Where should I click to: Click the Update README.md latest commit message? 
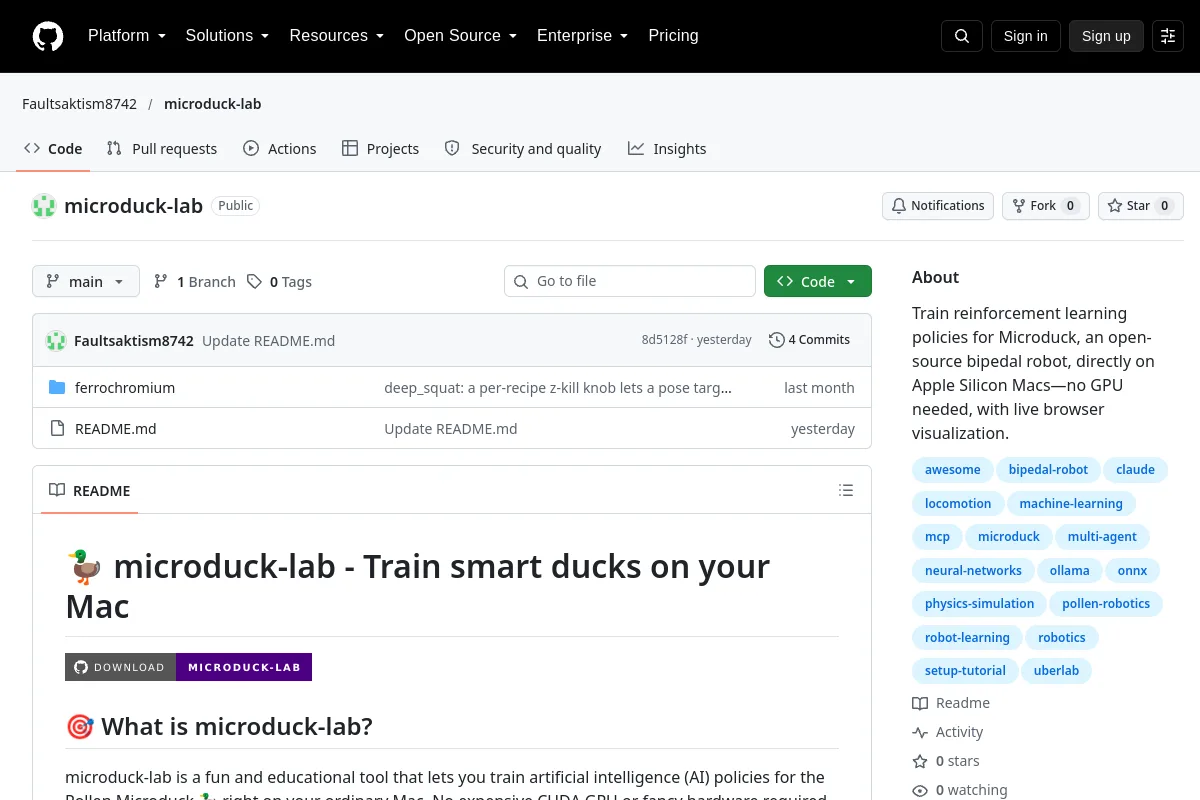[268, 341]
